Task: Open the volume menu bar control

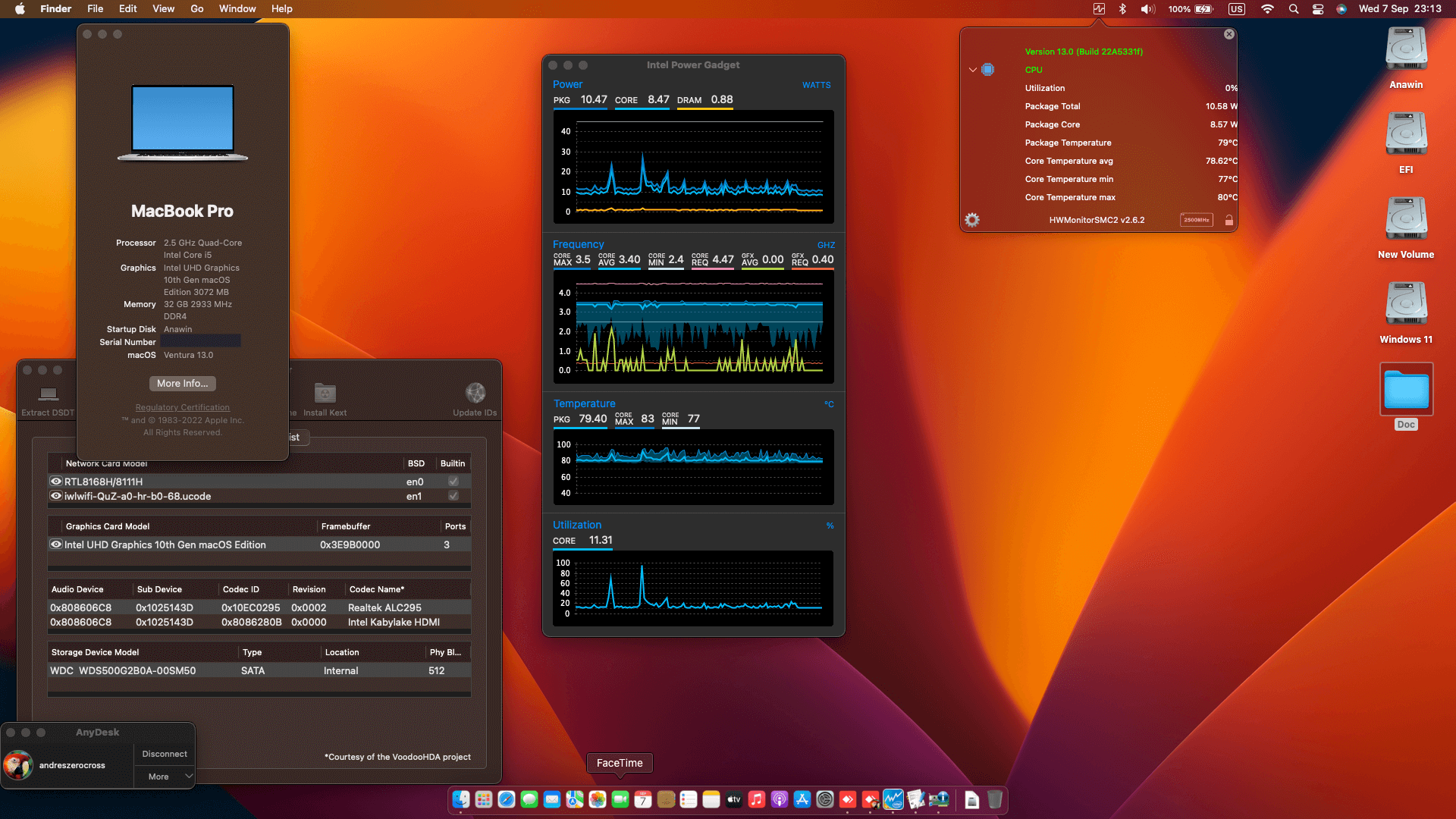Action: (x=1148, y=9)
